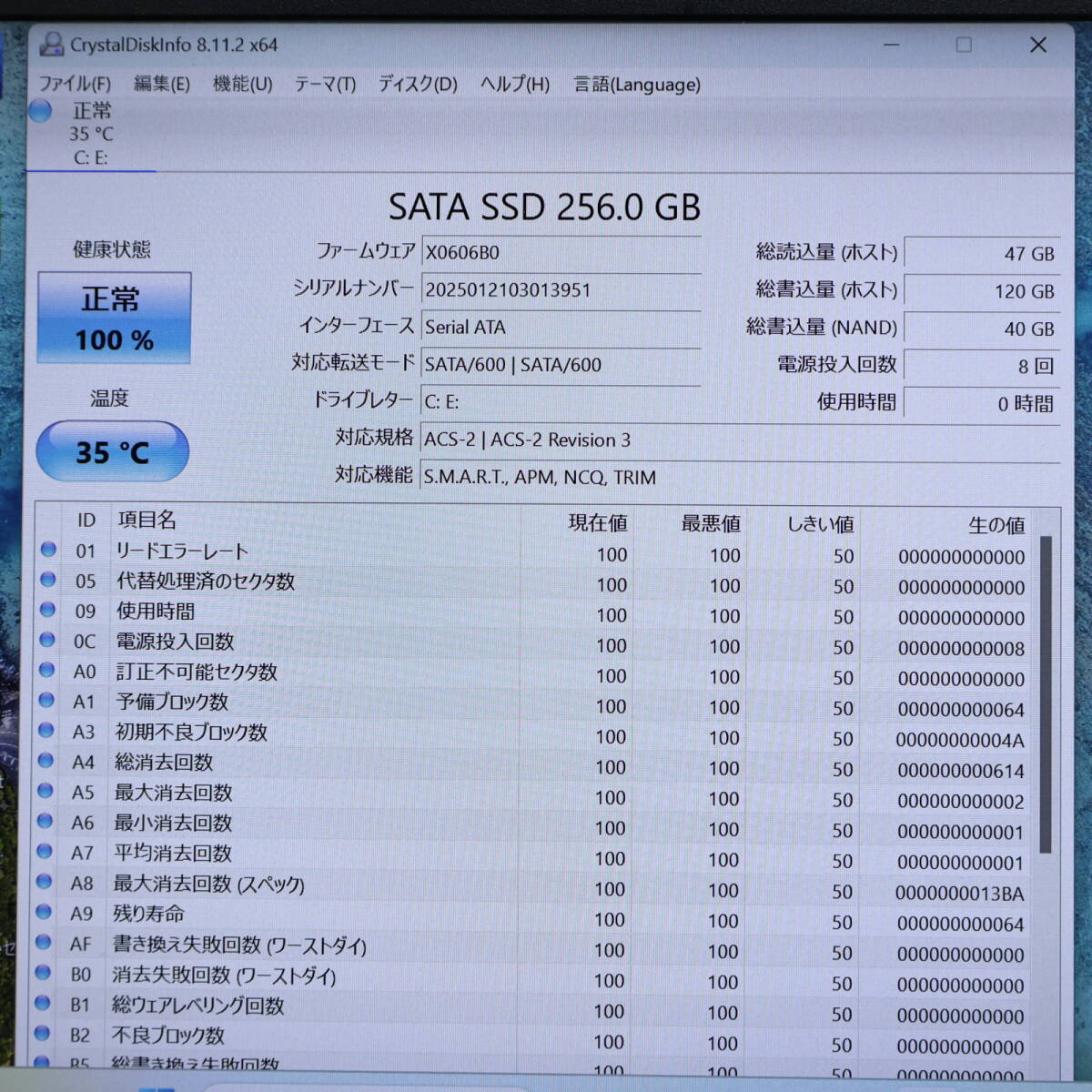The width and height of the screenshot is (1092, 1092).
Task: Click the total host writes value 120 GB
Action: (983, 291)
